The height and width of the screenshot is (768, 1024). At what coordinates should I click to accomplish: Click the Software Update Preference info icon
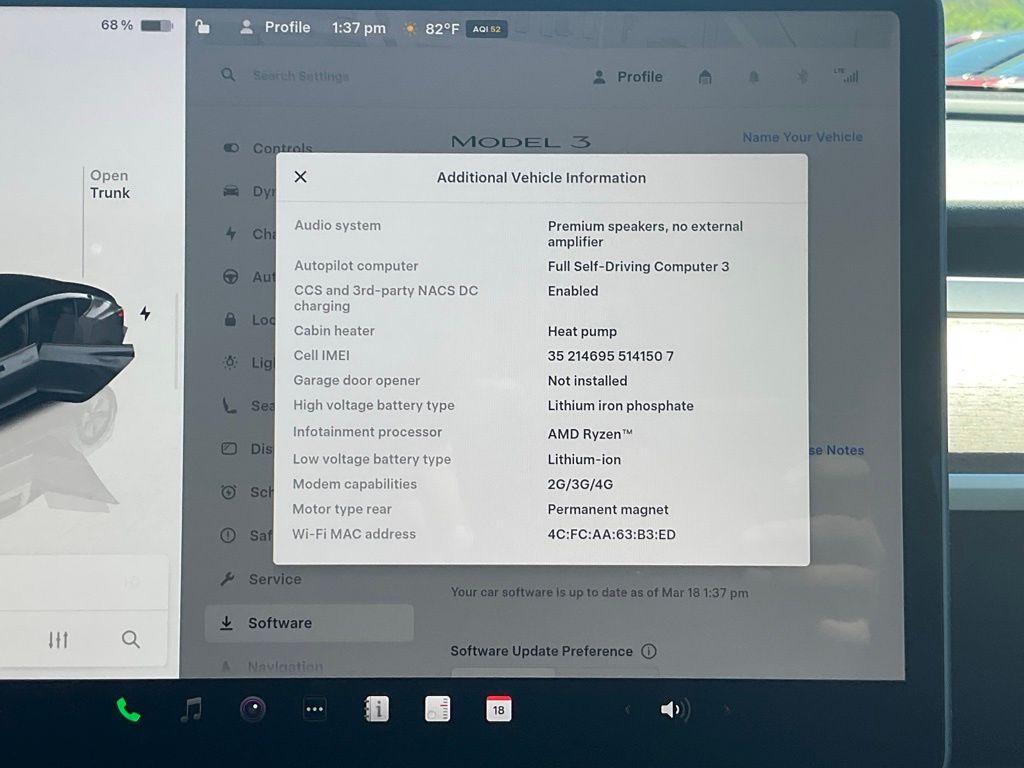[x=649, y=651]
